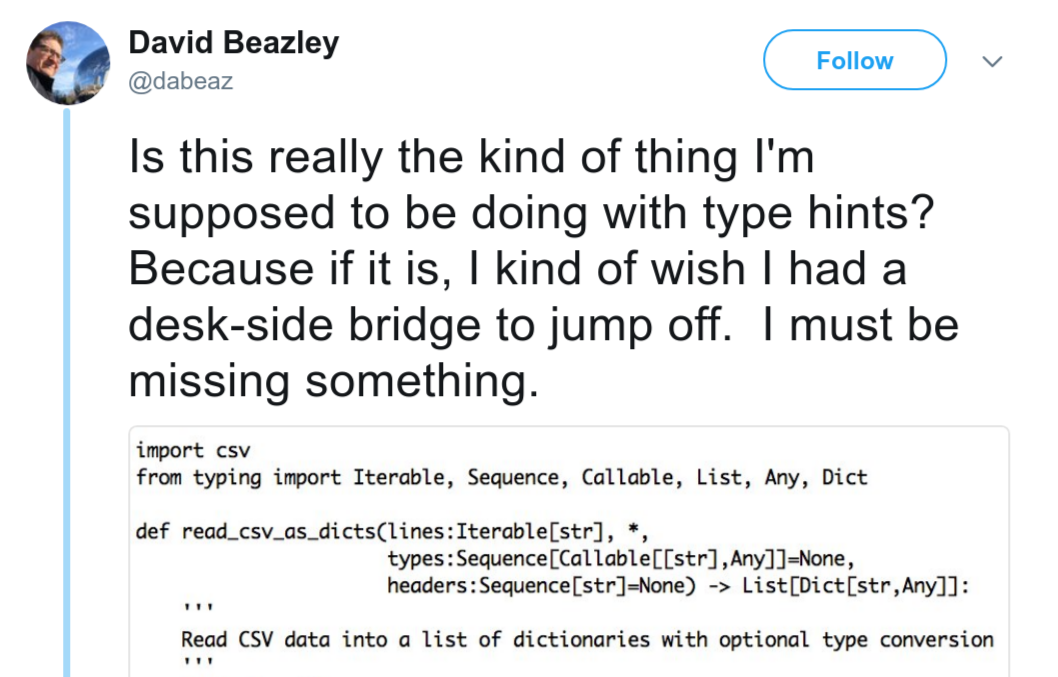This screenshot has height=677, width=1058.
Task: Click the @dabeaz username handle
Action: tap(180, 81)
